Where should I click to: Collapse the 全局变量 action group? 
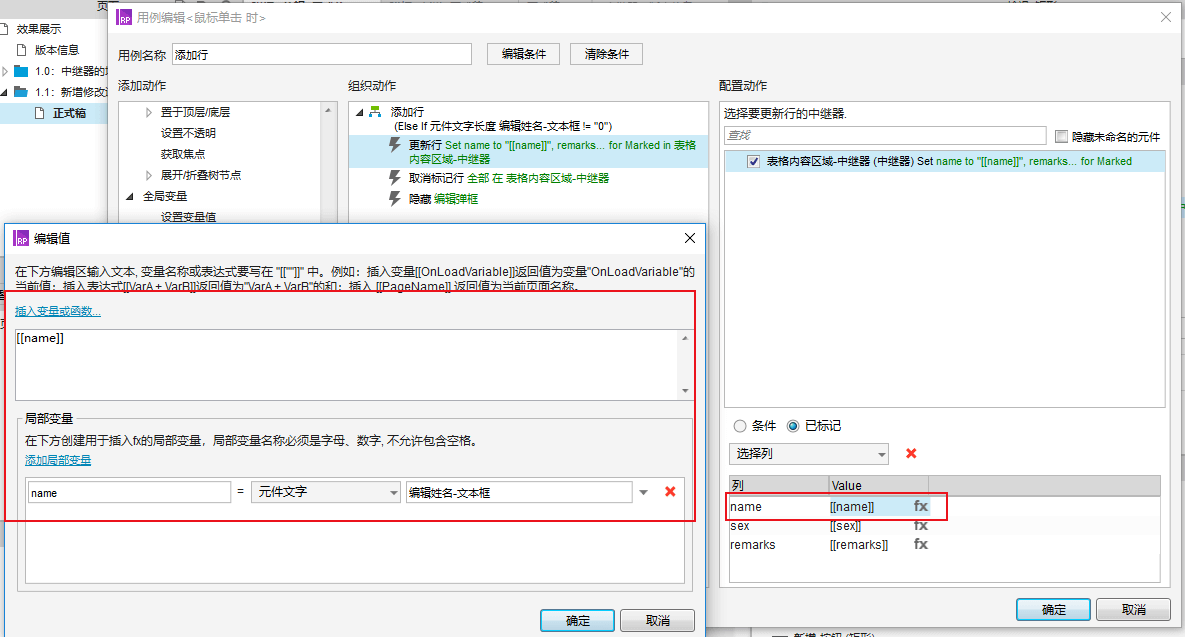pos(130,196)
